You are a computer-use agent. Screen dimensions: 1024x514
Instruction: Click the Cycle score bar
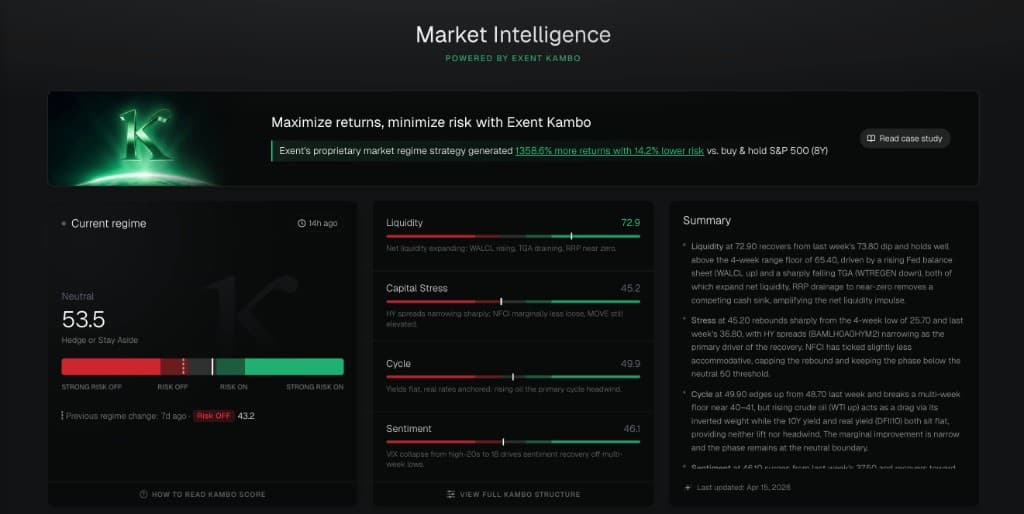(x=513, y=377)
